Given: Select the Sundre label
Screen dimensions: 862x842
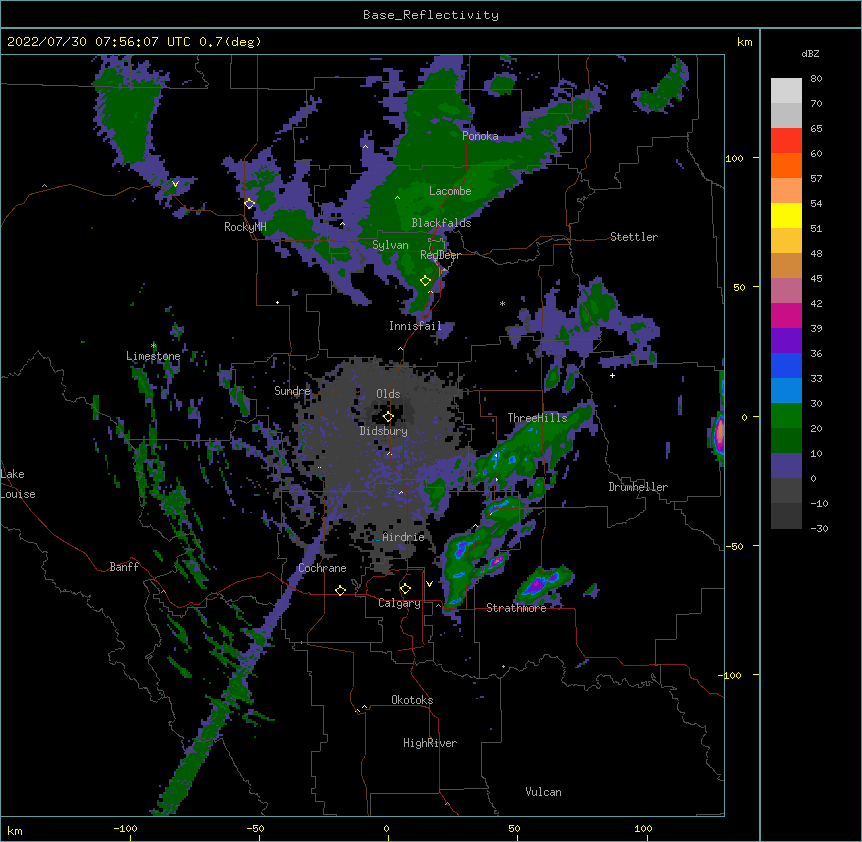Looking at the screenshot, I should click(x=292, y=391).
